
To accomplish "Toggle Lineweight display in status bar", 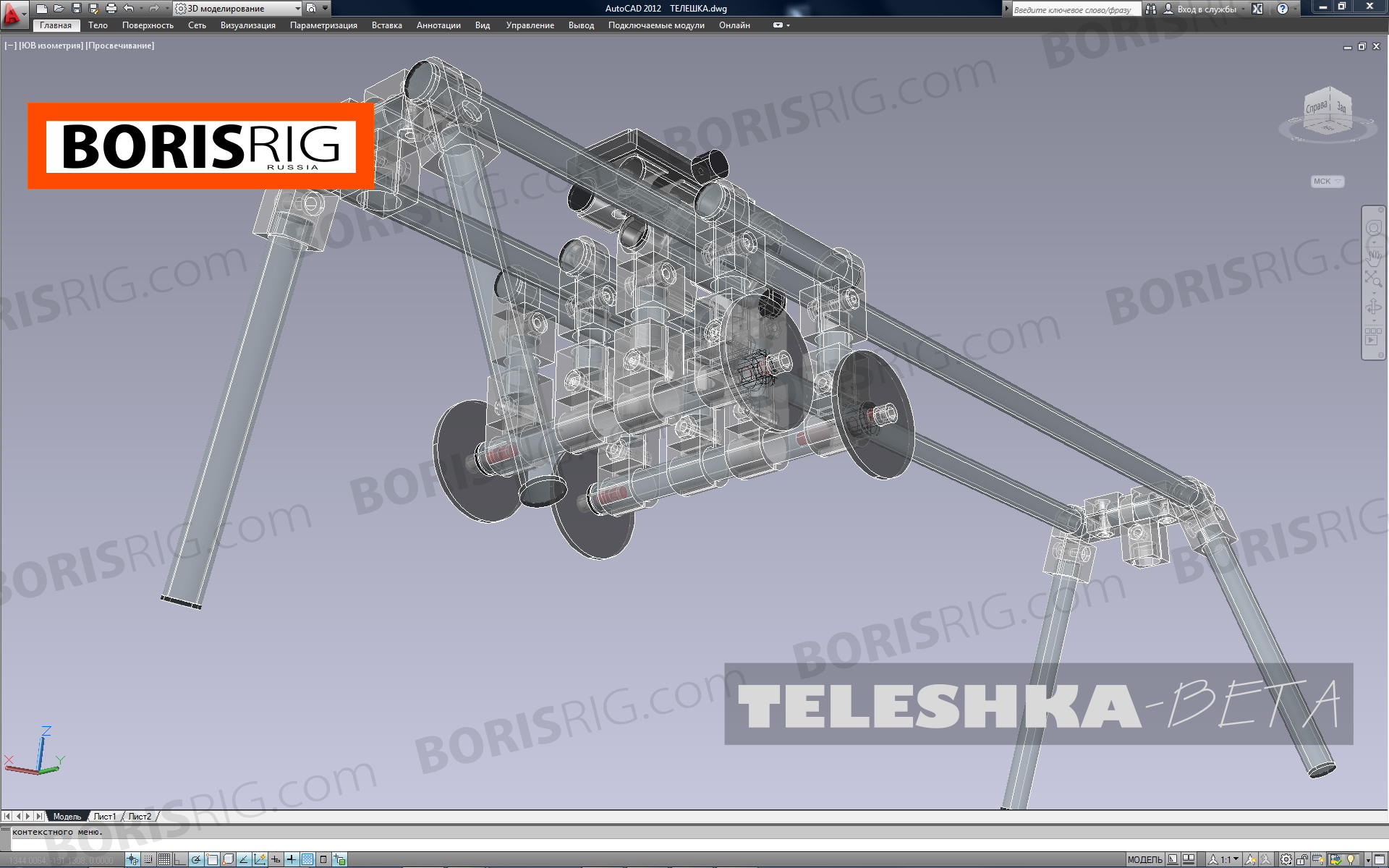I will tap(292, 860).
